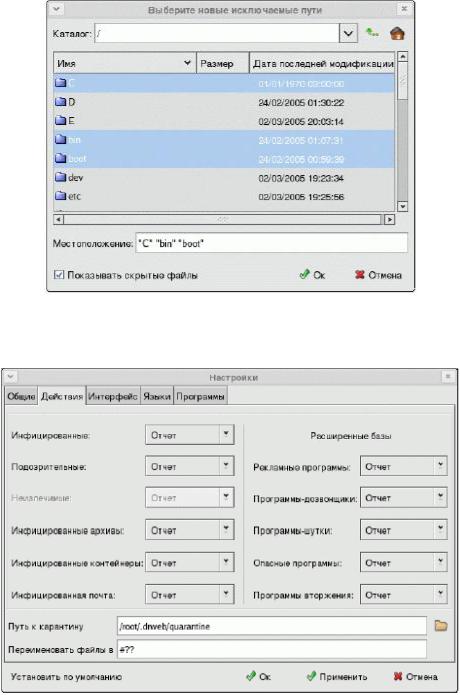
Task: Click the Размер column header
Action: (222, 63)
